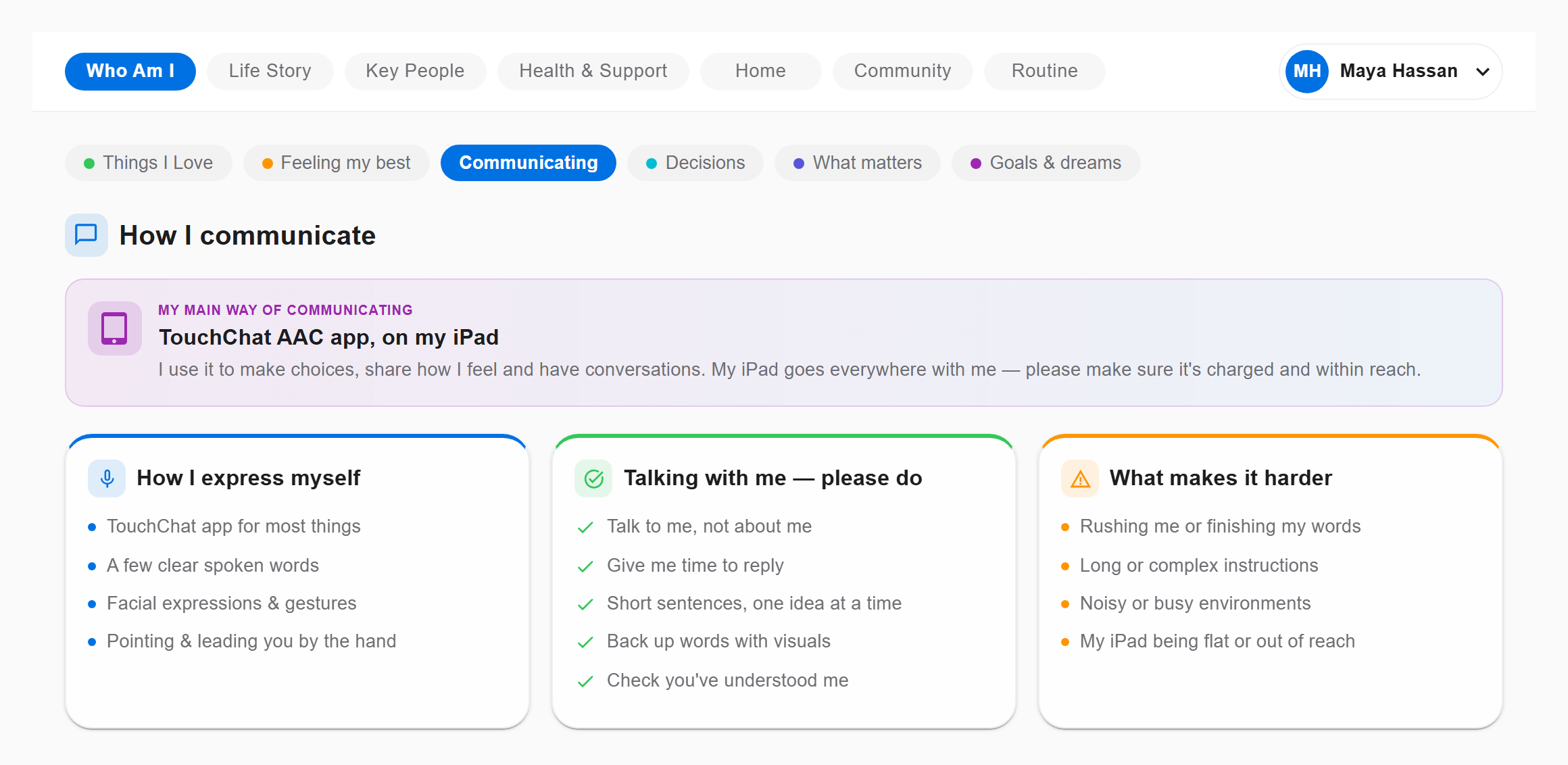Expand the Maya Hassan profile dropdown chevron

coord(1483,72)
